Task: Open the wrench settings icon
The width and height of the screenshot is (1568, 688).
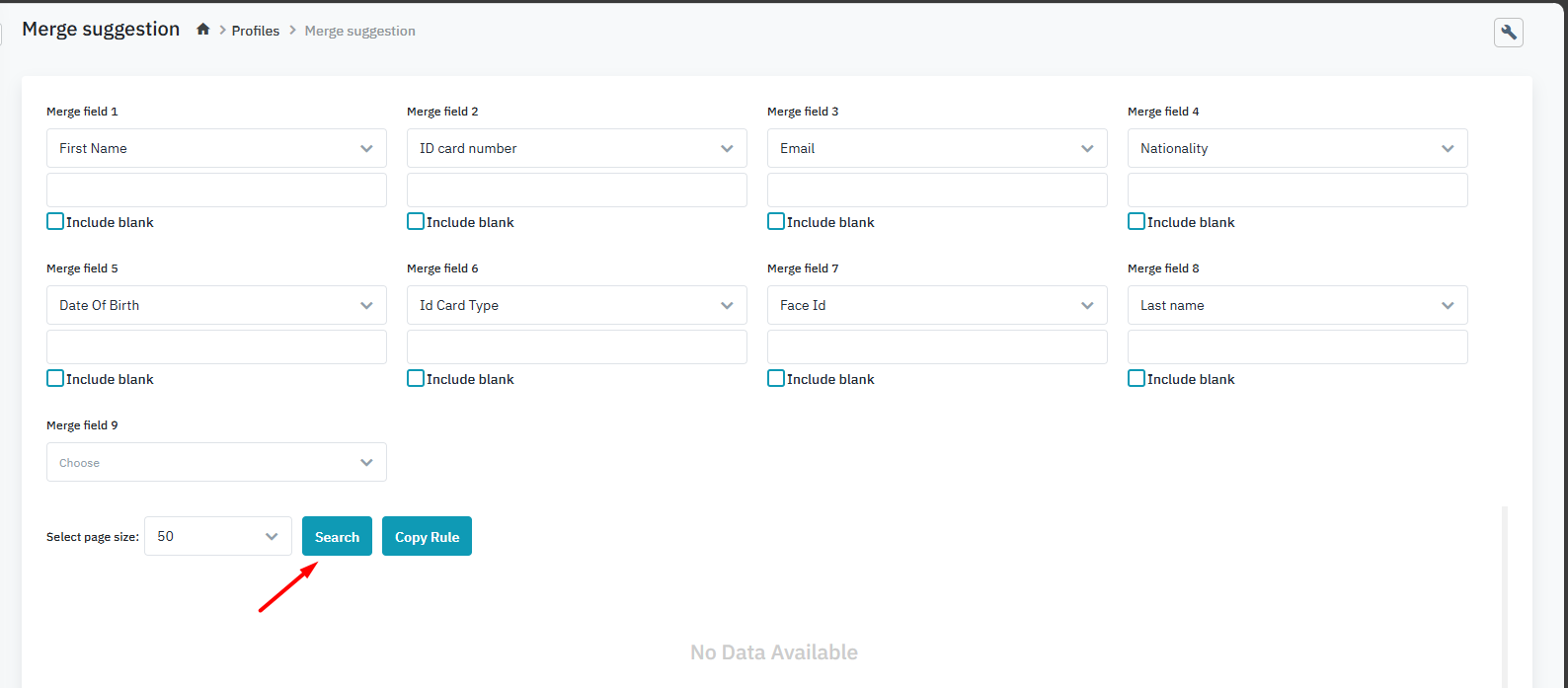Action: pos(1508,33)
